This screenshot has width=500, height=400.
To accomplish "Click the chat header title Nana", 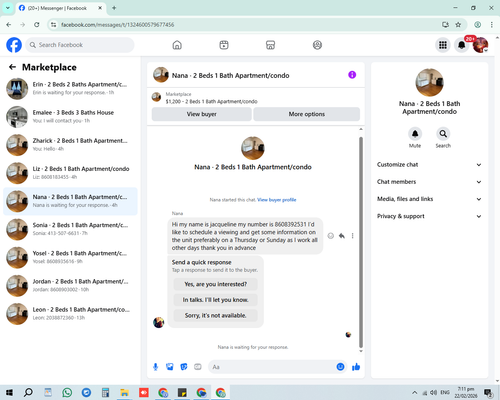I will click(230, 76).
